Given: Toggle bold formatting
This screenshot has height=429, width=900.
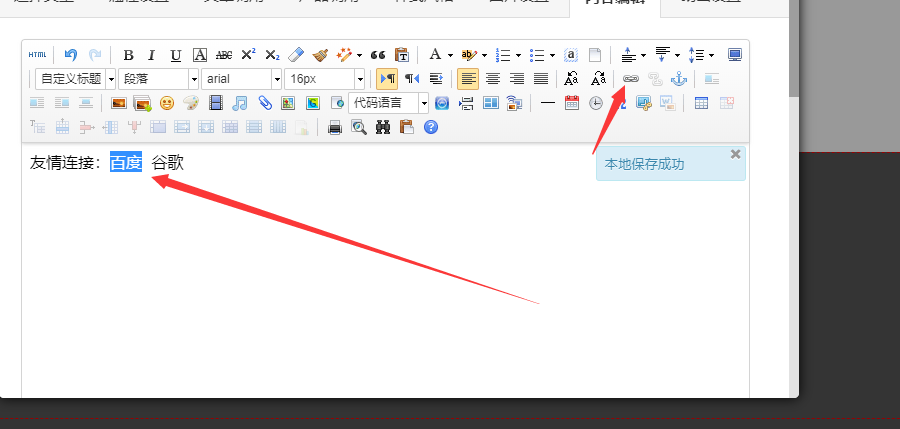Looking at the screenshot, I should tap(129, 55).
